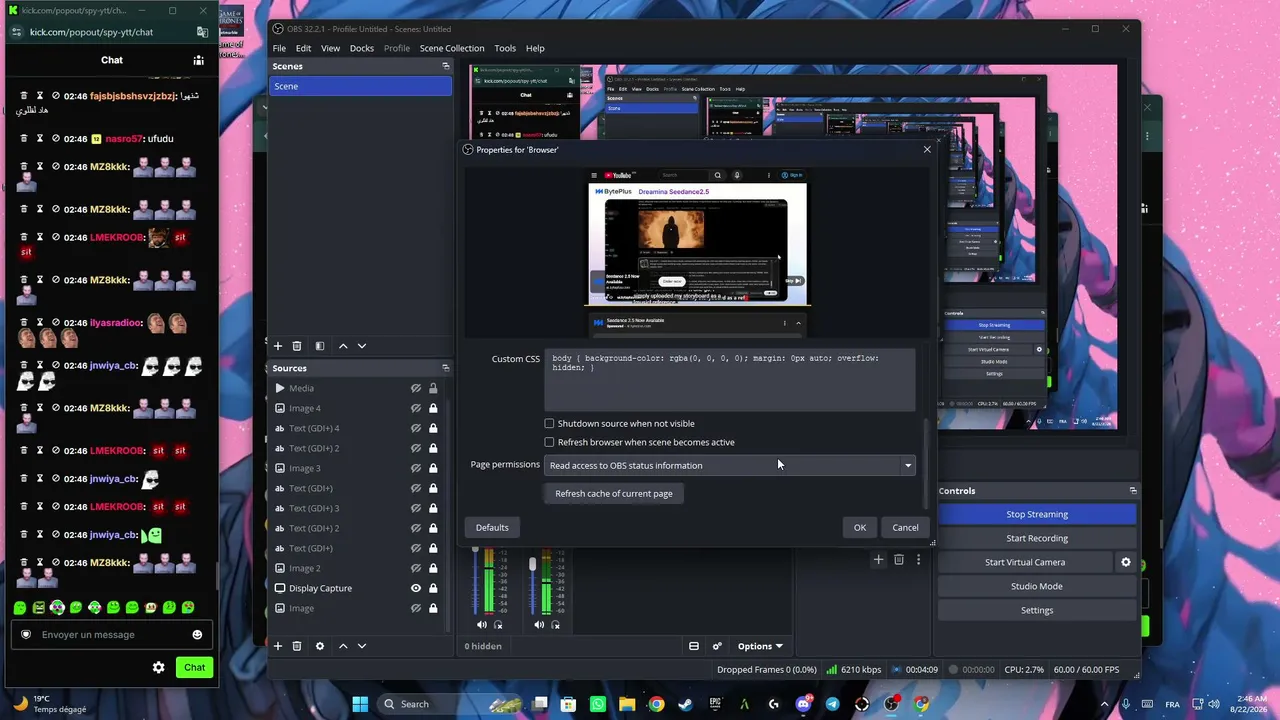This screenshot has width=1280, height=720.
Task: Open Steam from the taskbar
Action: pyautogui.click(x=686, y=704)
